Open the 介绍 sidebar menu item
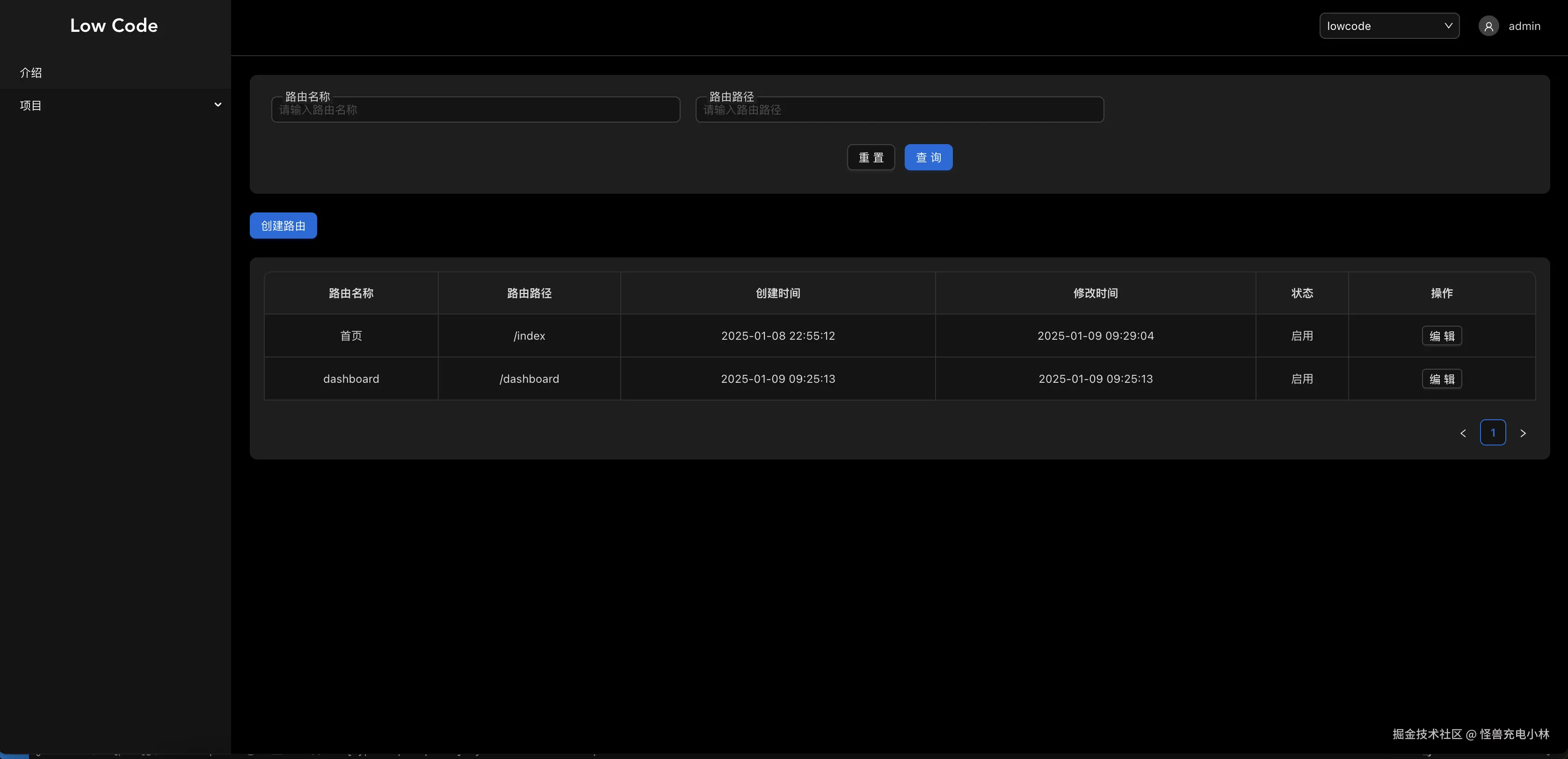 (30, 73)
